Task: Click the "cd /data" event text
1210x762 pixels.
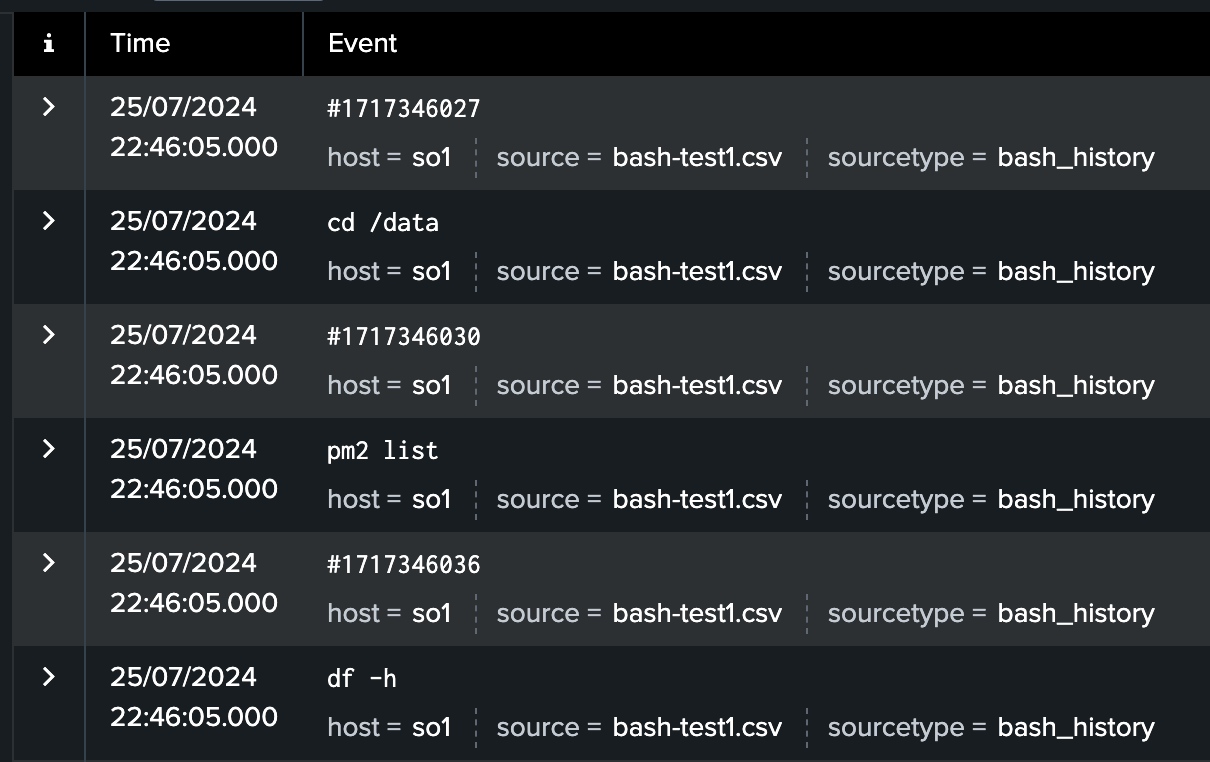Action: coord(384,222)
